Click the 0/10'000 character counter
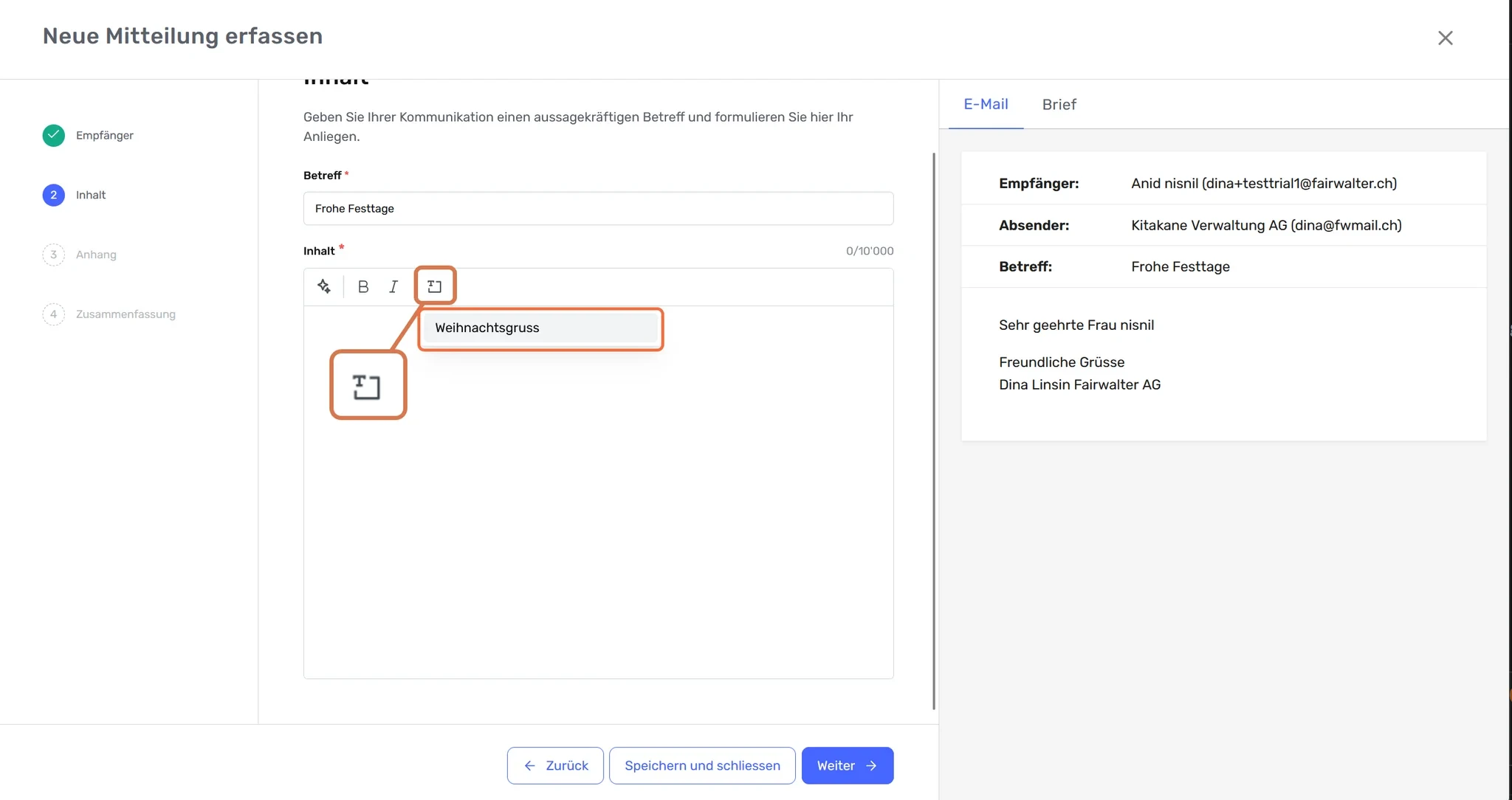Screen dimensions: 1512x800 coord(870,251)
